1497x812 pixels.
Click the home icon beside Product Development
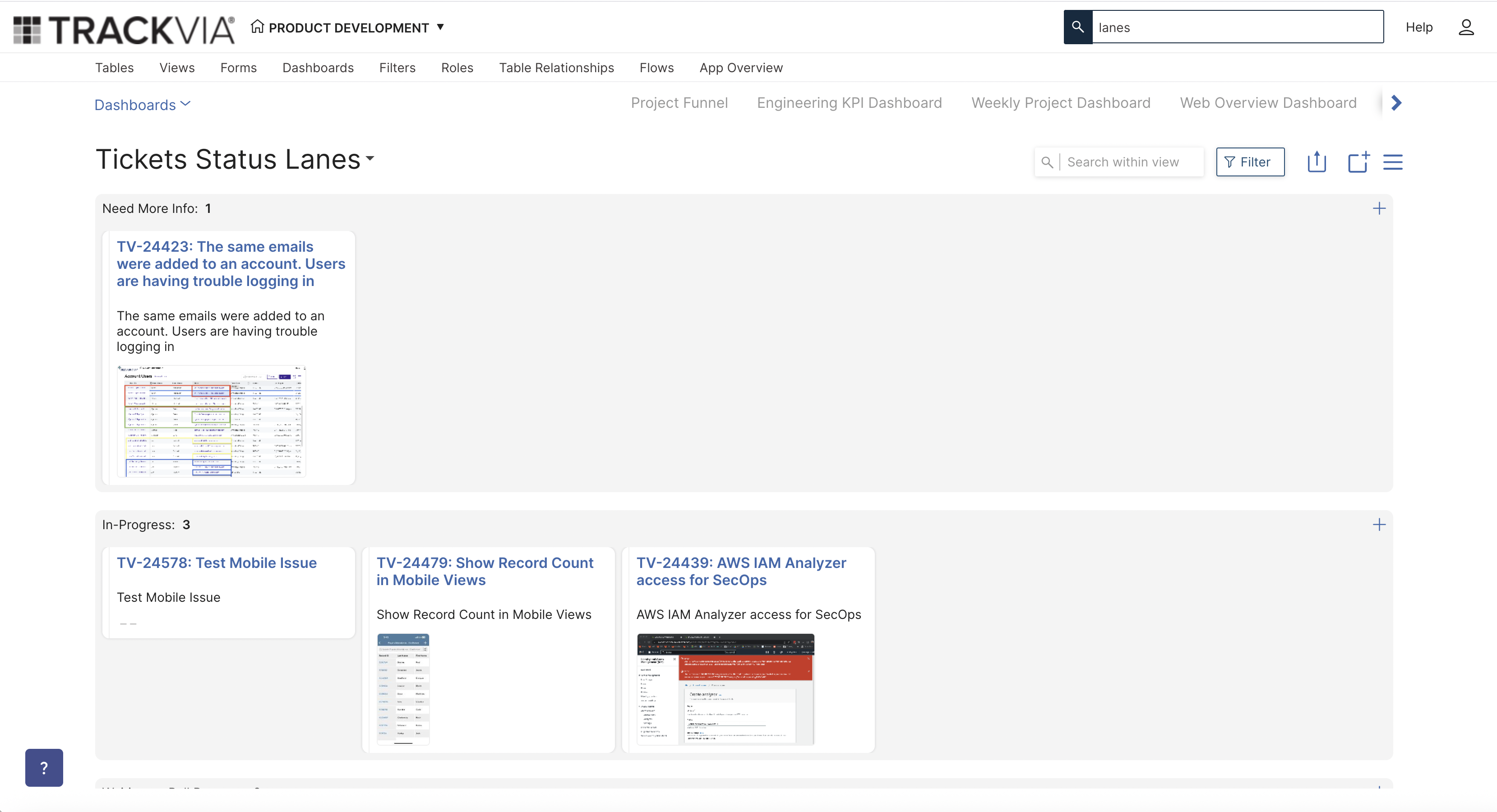[258, 27]
